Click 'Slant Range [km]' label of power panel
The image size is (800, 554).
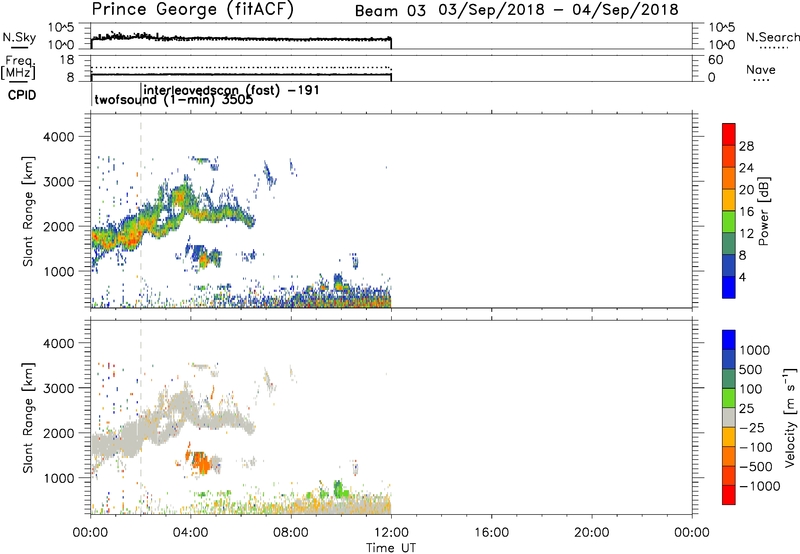pyautogui.click(x=28, y=211)
